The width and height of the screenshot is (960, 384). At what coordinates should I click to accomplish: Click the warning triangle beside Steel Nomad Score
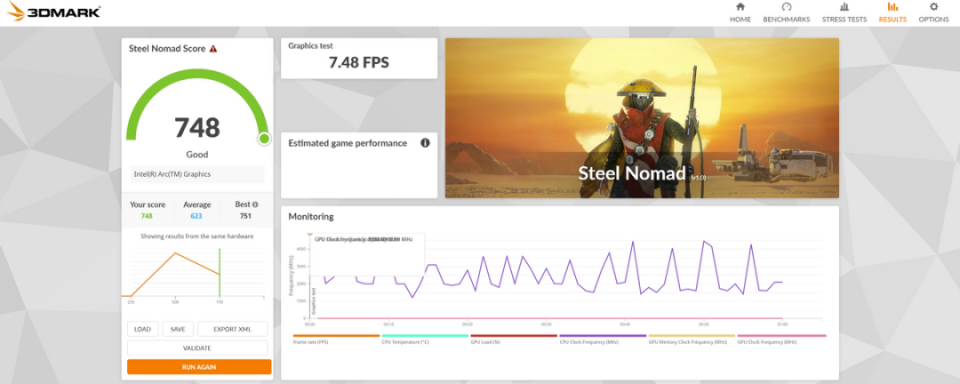[213, 48]
